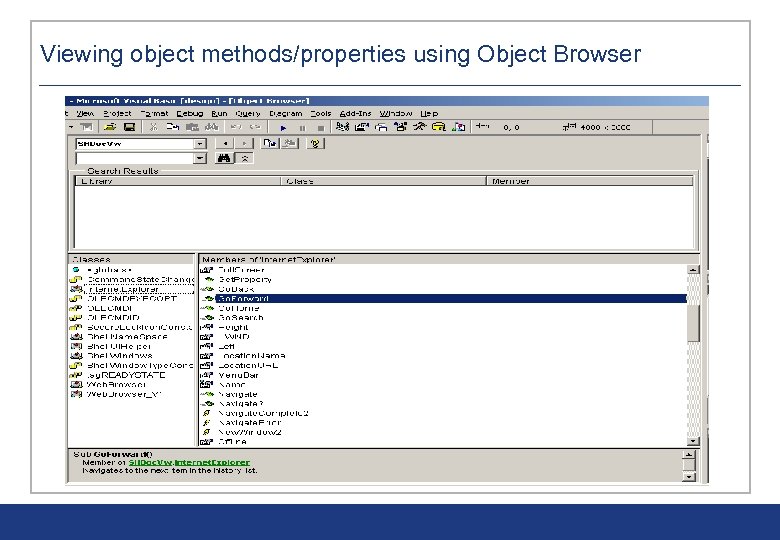
Task: Click the Find binoculars icon in main toolbar
Action: (211, 127)
